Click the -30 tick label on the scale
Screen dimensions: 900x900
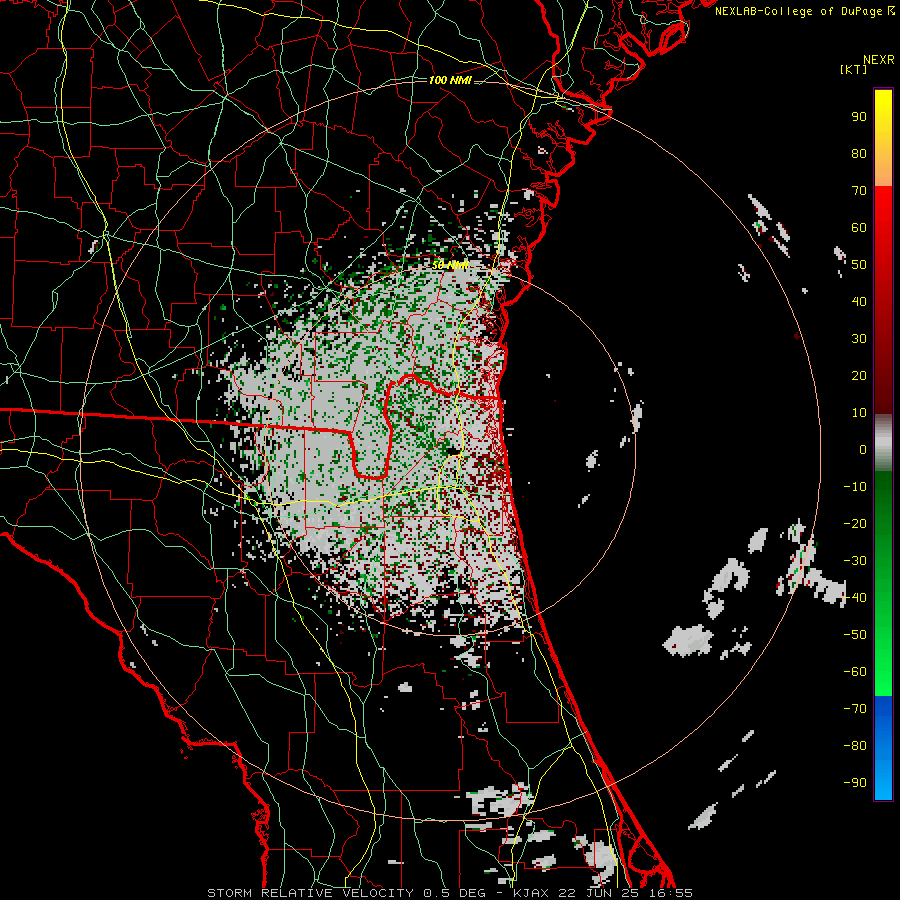click(x=855, y=561)
